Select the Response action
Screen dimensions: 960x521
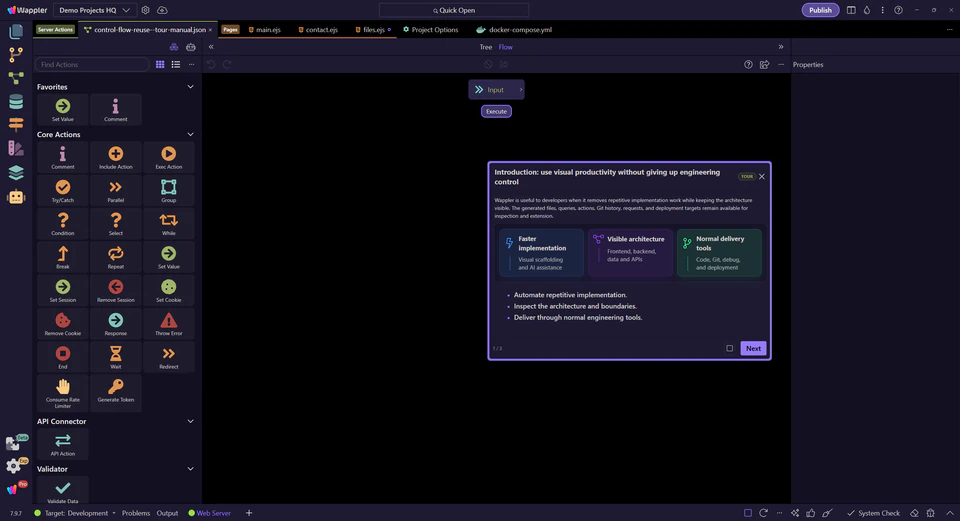[x=116, y=323]
